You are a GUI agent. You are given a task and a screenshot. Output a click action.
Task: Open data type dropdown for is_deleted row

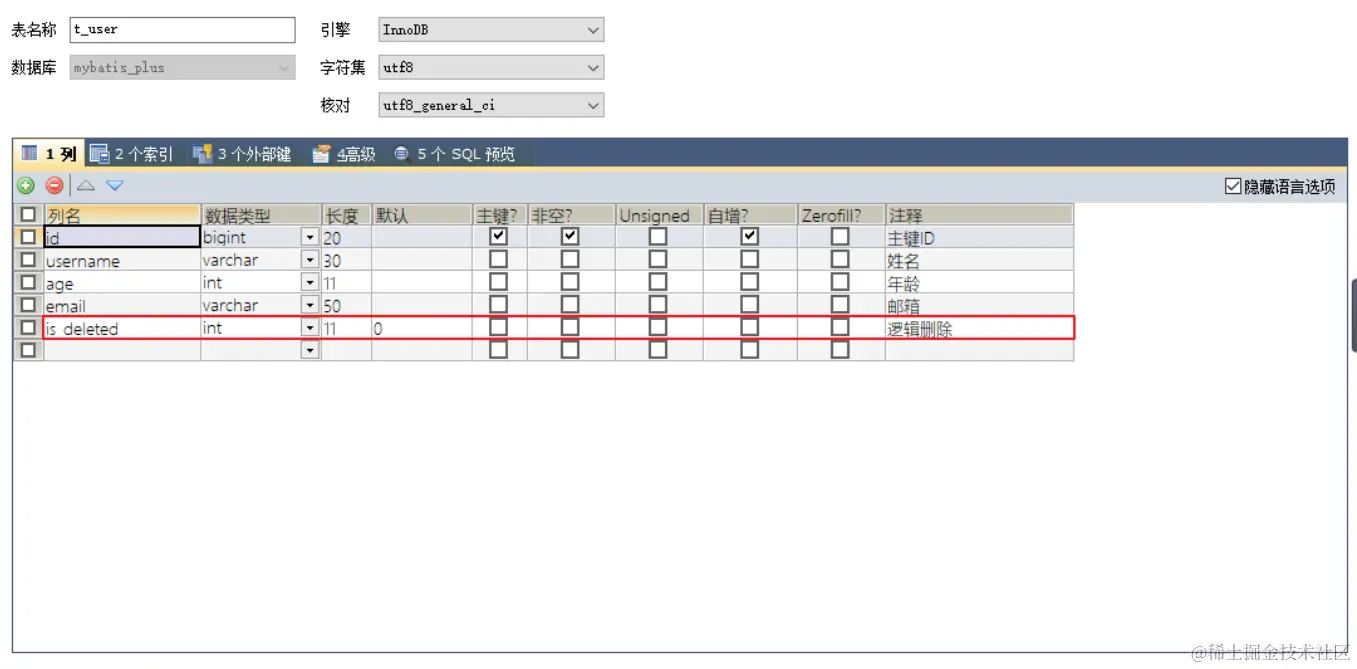point(310,328)
